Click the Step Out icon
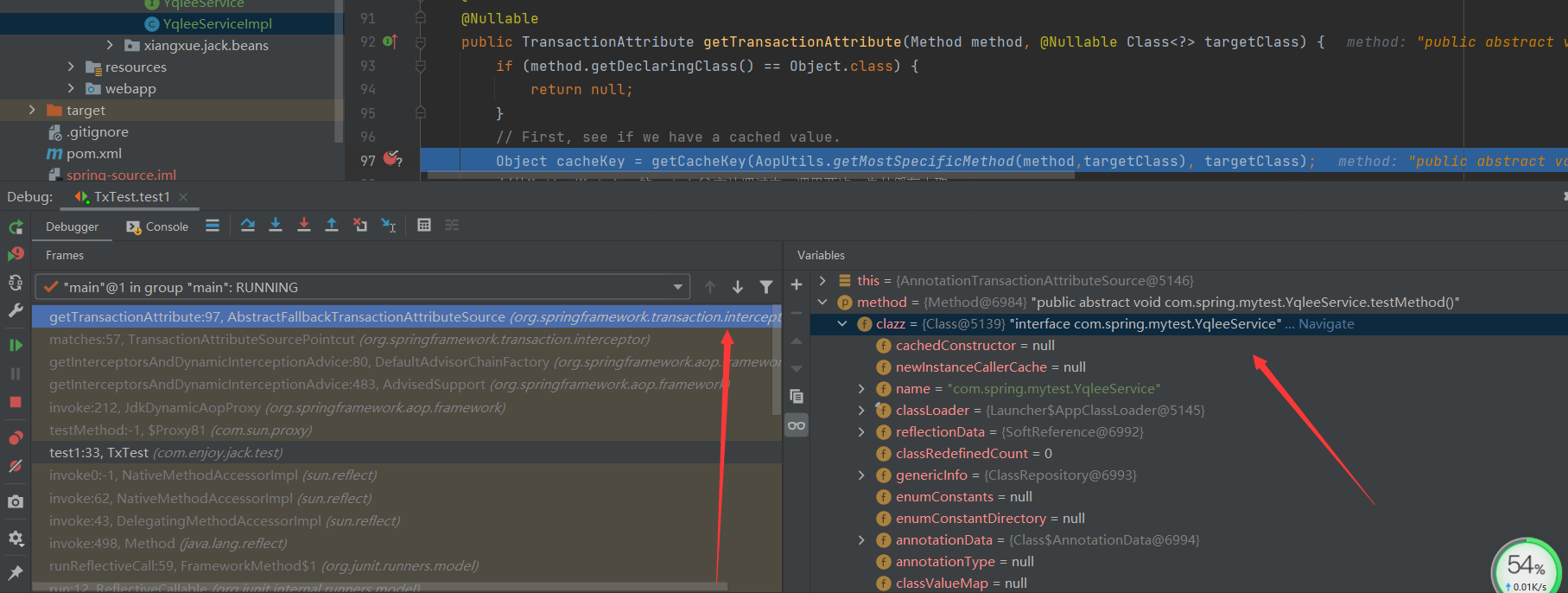Image resolution: width=1568 pixels, height=593 pixels. [332, 226]
